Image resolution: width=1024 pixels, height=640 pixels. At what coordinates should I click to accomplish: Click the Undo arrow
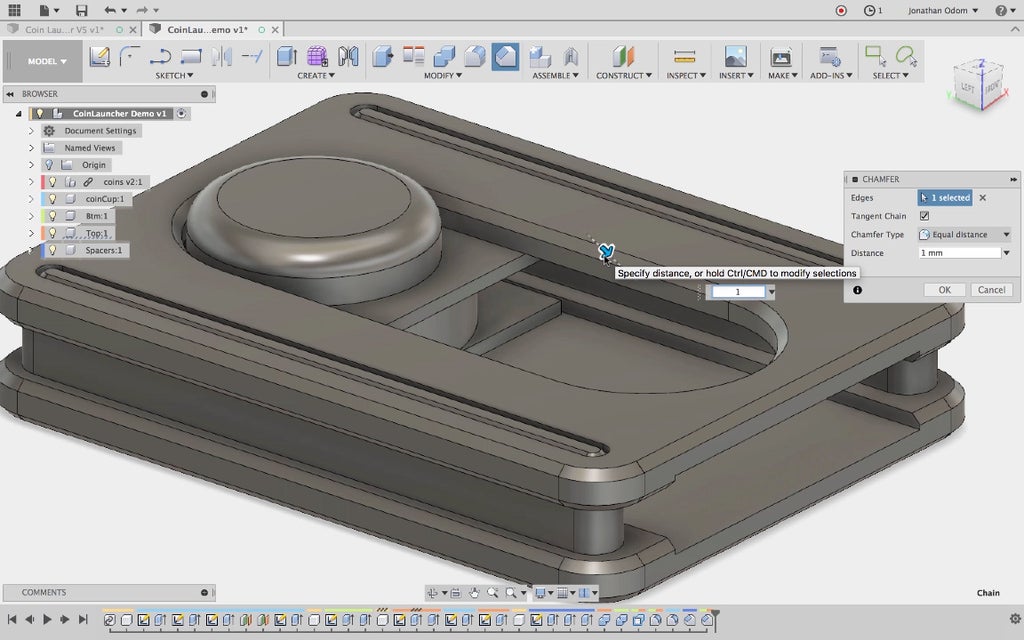pos(110,10)
